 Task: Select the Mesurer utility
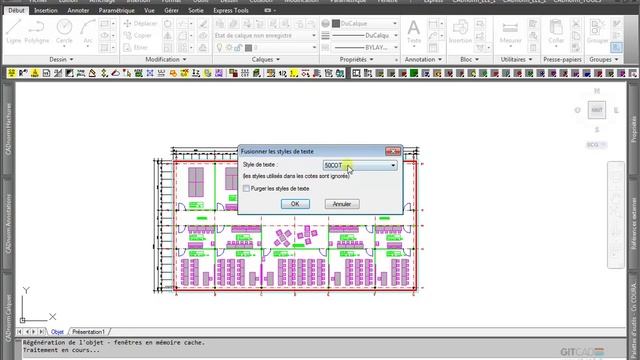[510, 33]
